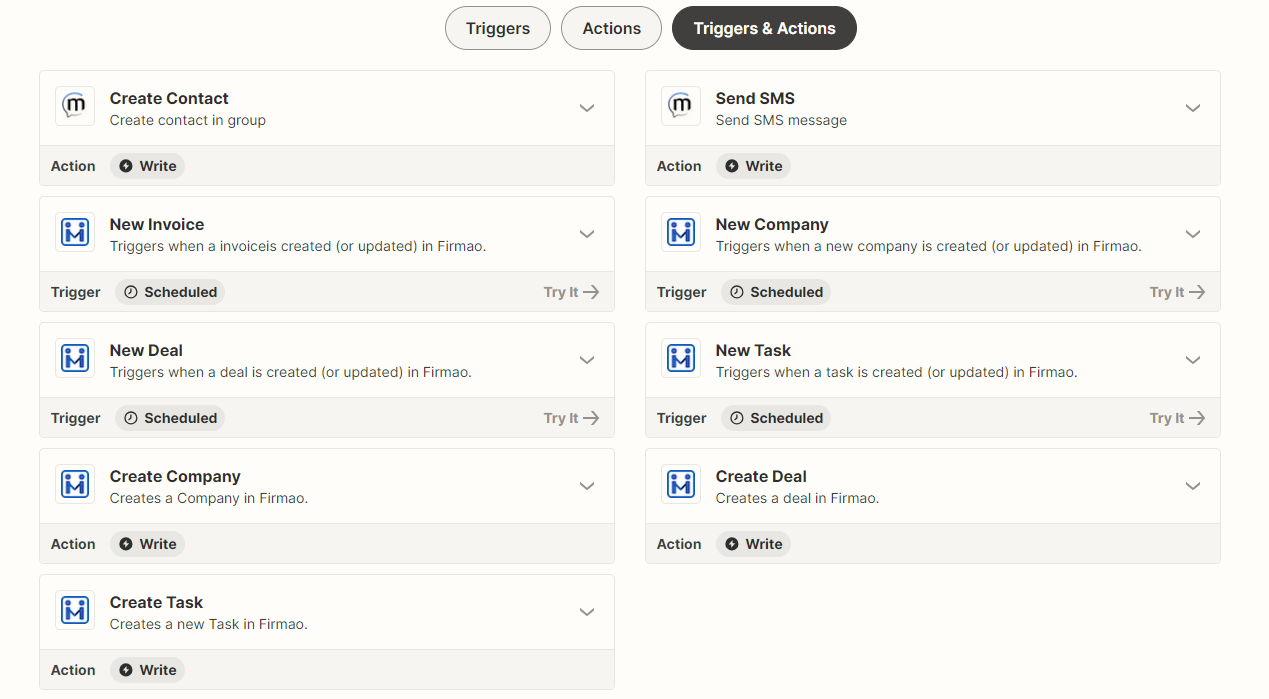Click the Trigger label under New Task
Viewport: 1269px width, 699px height.
(682, 418)
